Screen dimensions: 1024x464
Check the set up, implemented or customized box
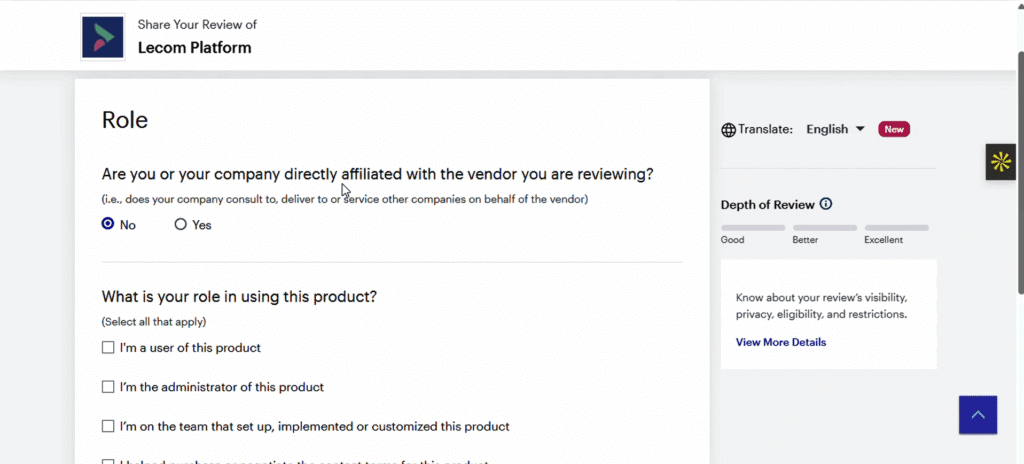coord(108,426)
